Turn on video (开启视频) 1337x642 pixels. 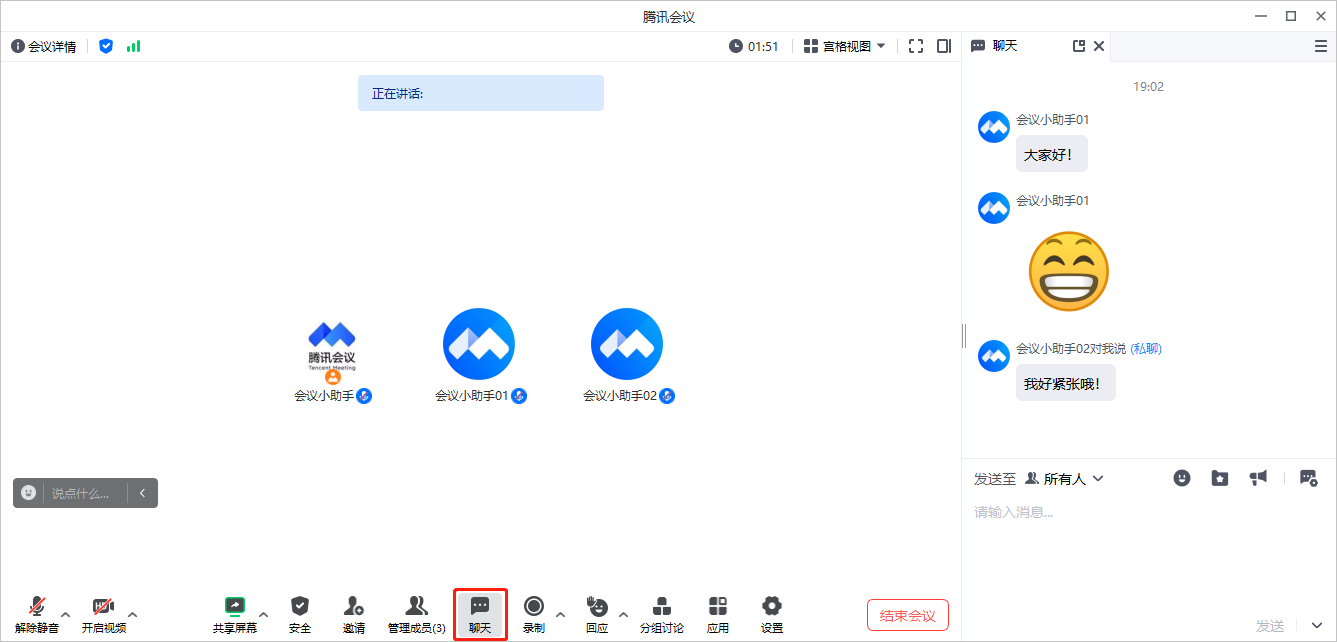(x=104, y=615)
